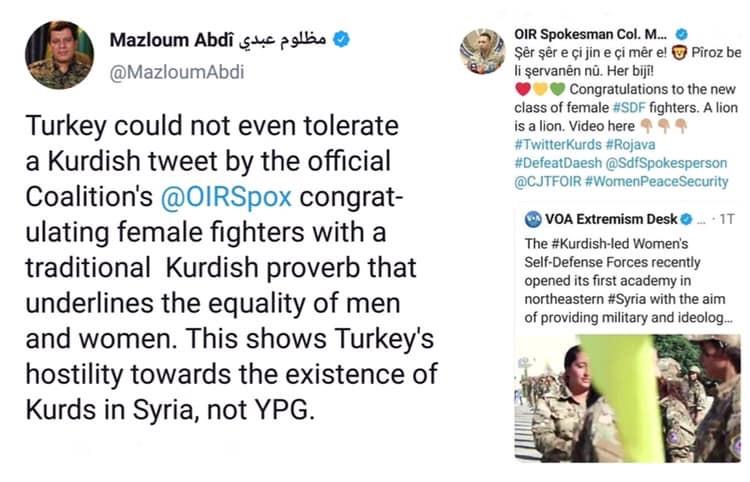Image resolution: width=750 pixels, height=482 pixels.
Task: Click the #Rojava hashtag
Action: 622,144
